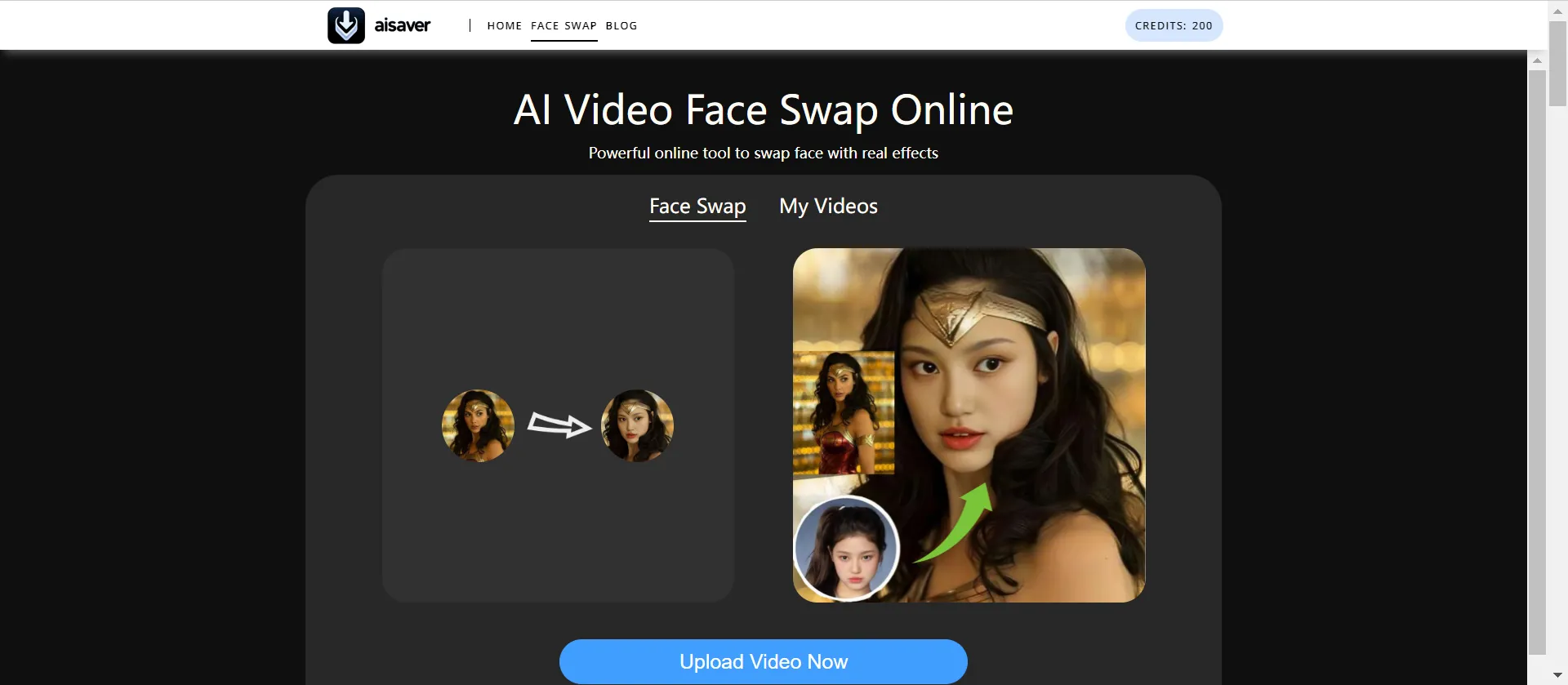Click the Upload Video Now button
Image resolution: width=1568 pixels, height=685 pixels.
764,661
